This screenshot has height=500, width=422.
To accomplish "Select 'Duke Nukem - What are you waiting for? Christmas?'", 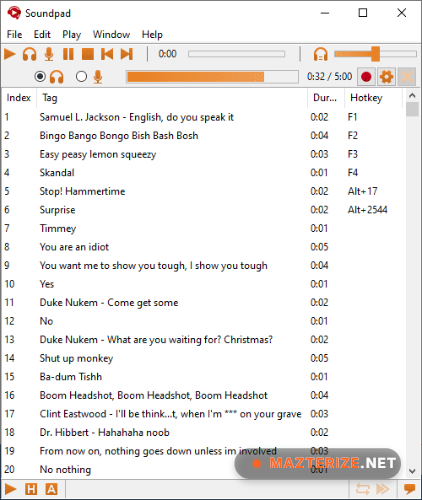I will click(x=204, y=340).
